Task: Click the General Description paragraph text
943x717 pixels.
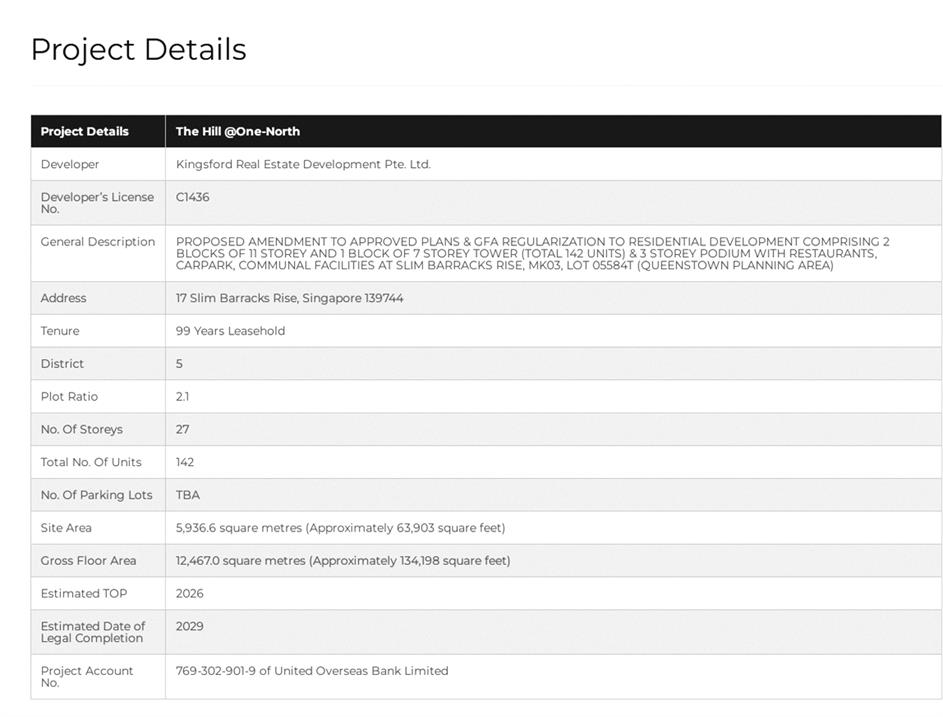Action: [x=532, y=253]
